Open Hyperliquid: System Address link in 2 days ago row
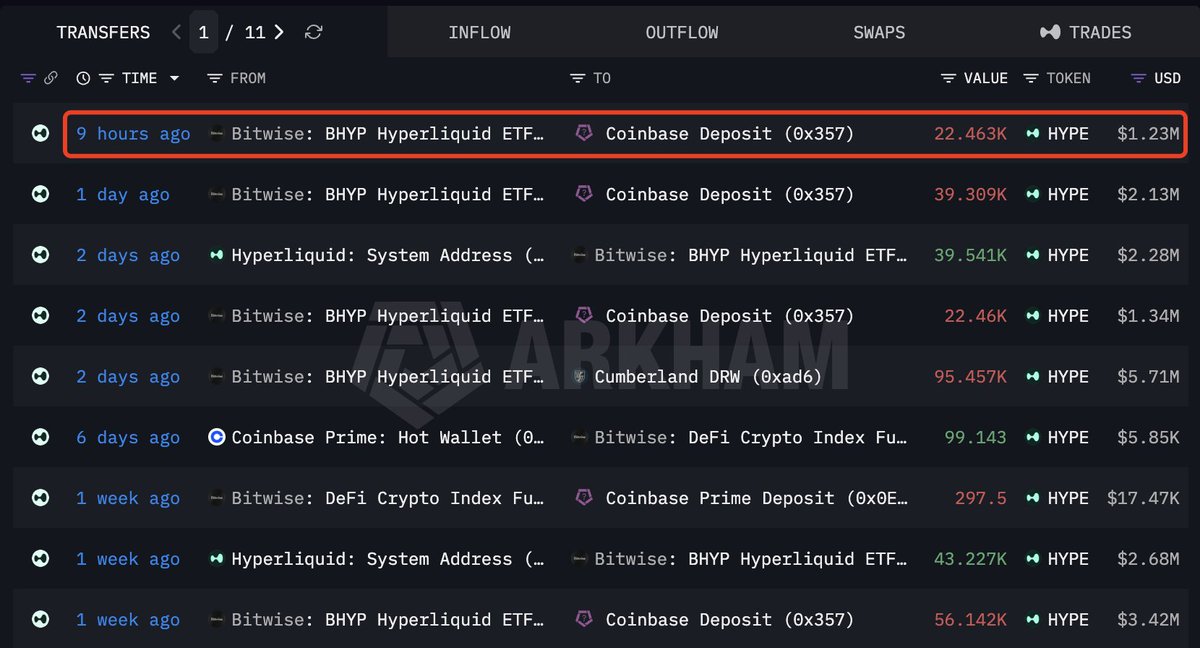Image resolution: width=1200 pixels, height=648 pixels. 389,255
